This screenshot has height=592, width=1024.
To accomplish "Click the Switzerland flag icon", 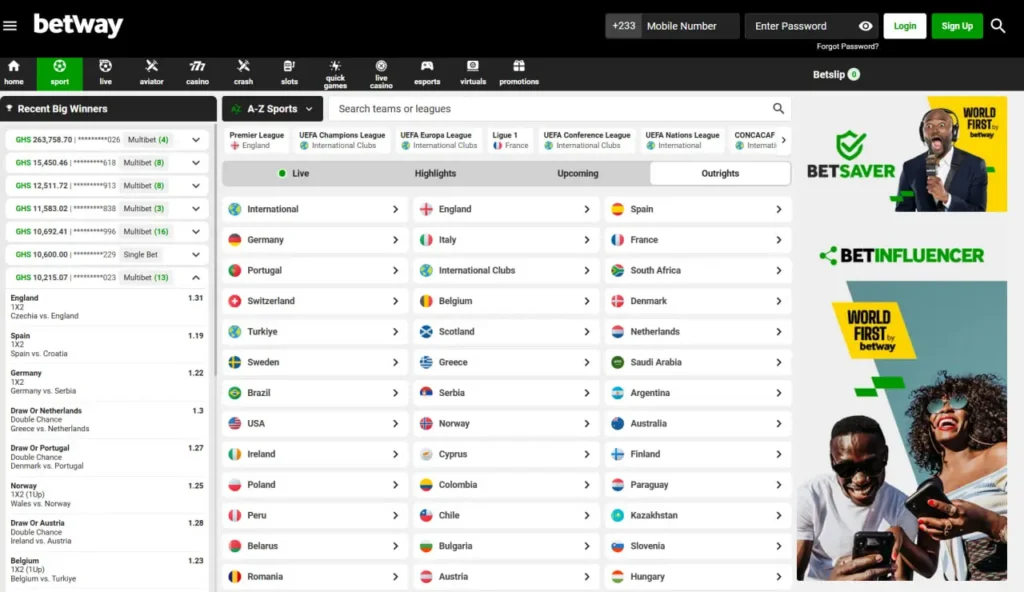I will tap(234, 301).
